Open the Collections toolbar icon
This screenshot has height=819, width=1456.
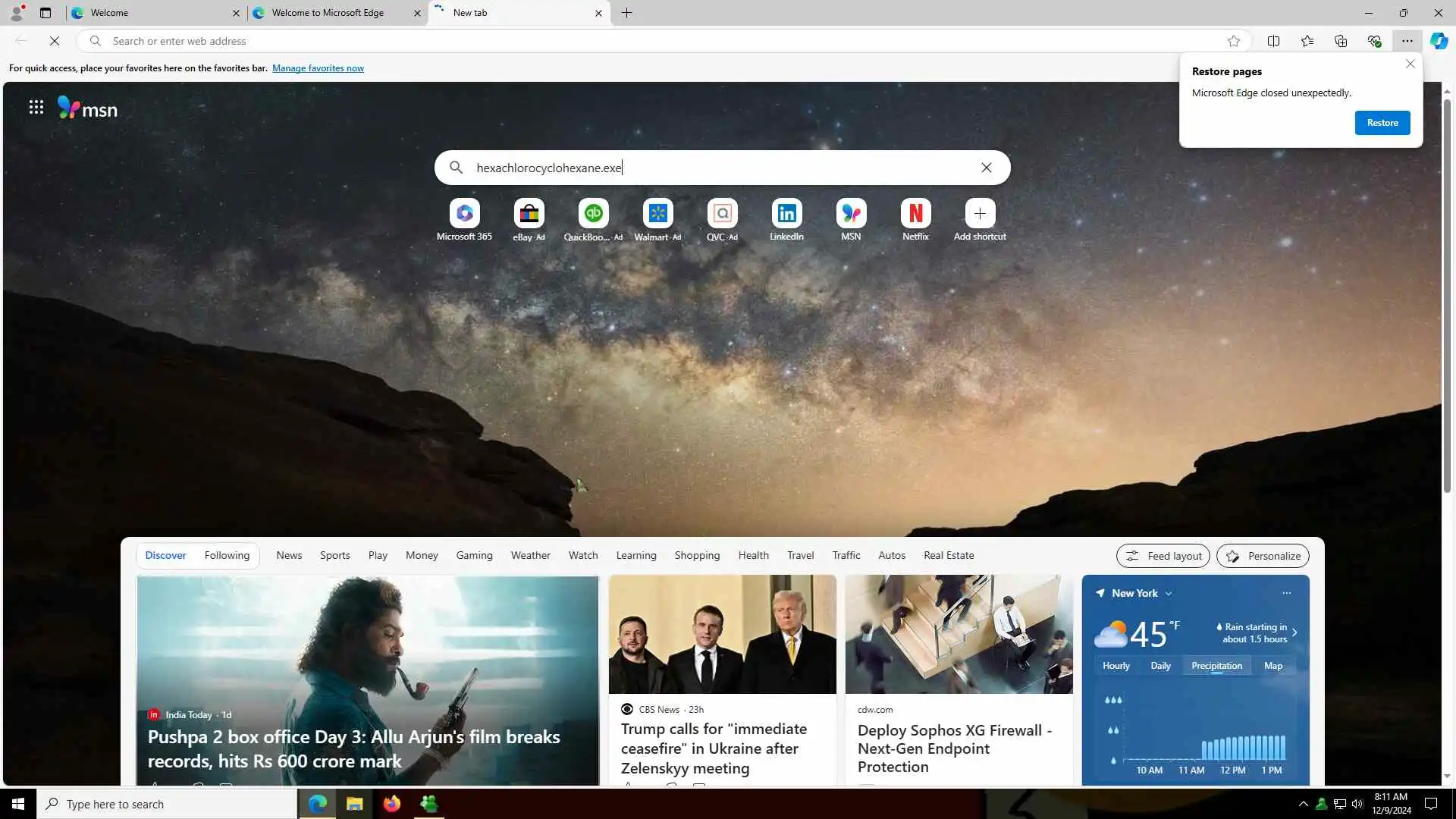point(1341,41)
